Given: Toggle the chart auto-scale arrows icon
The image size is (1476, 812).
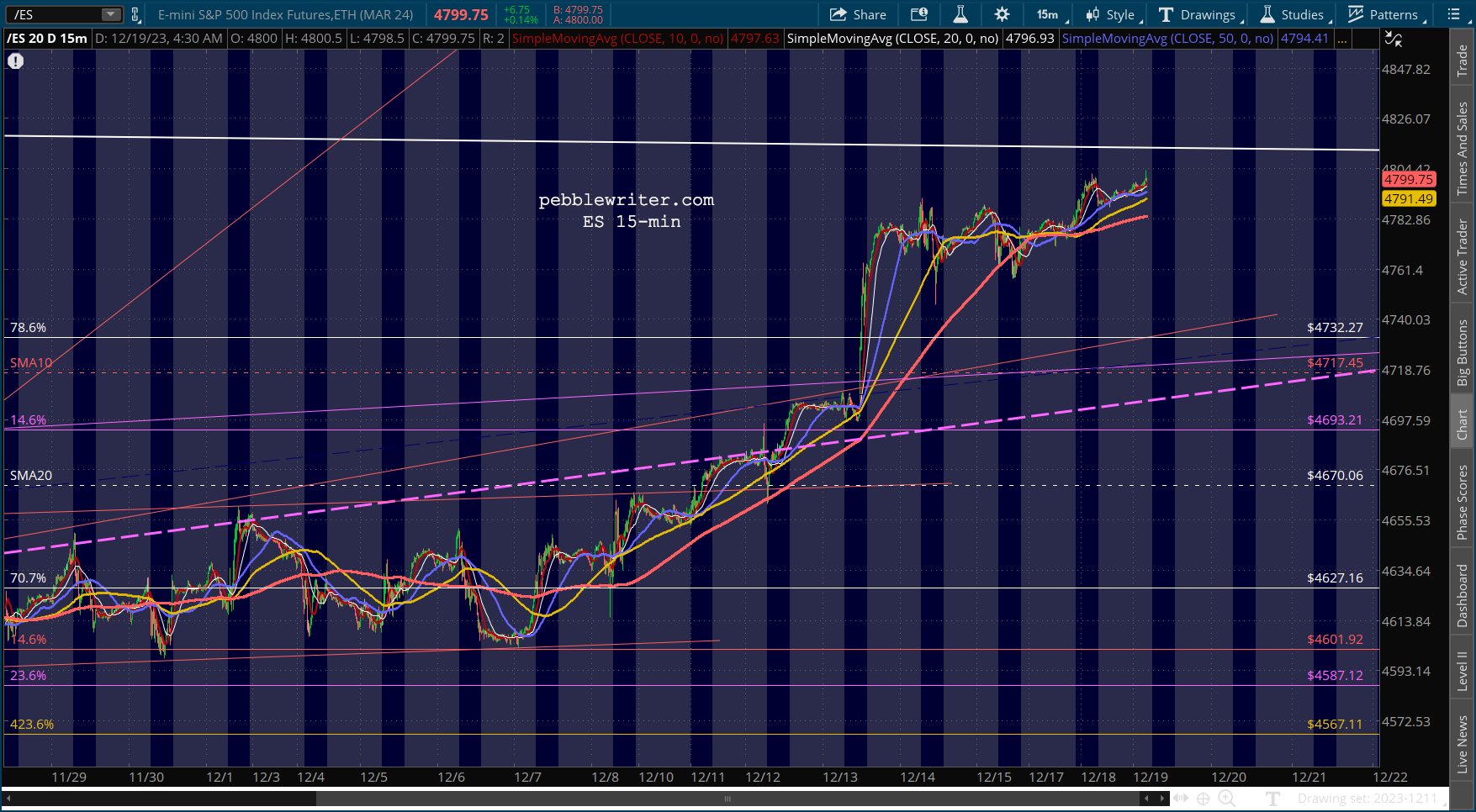Looking at the screenshot, I should coord(1394,39).
